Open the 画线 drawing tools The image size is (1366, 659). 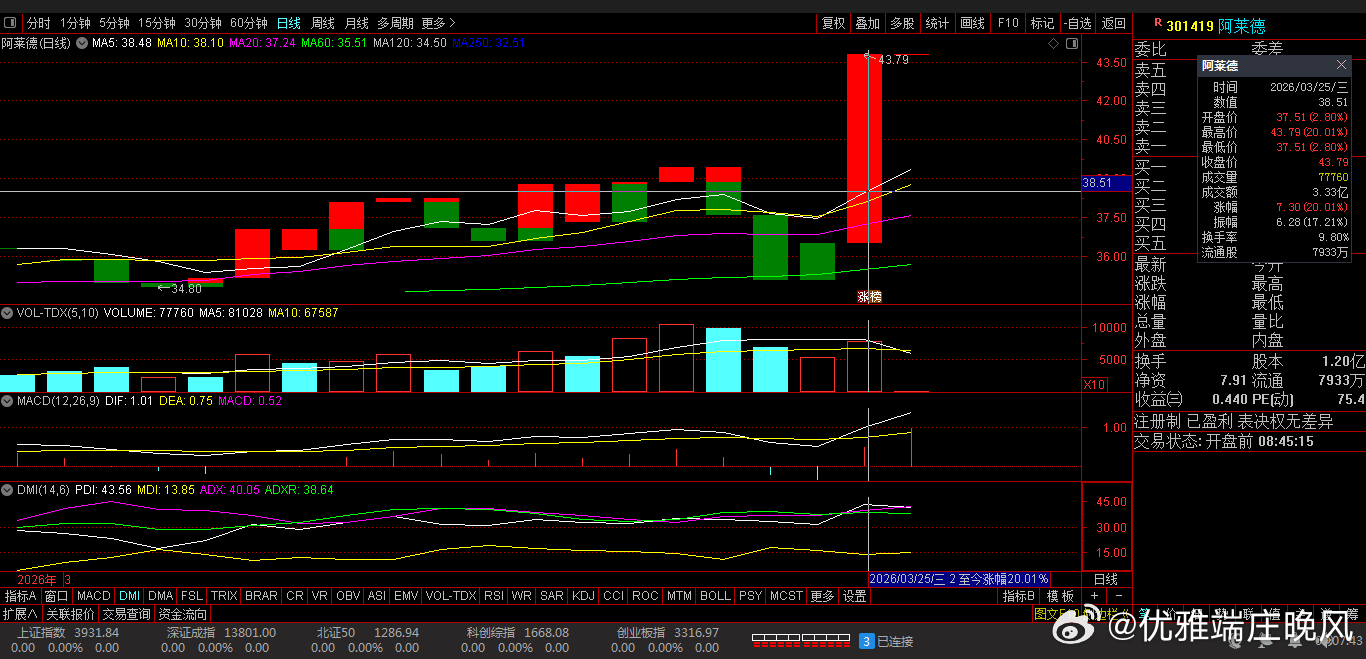click(x=972, y=23)
